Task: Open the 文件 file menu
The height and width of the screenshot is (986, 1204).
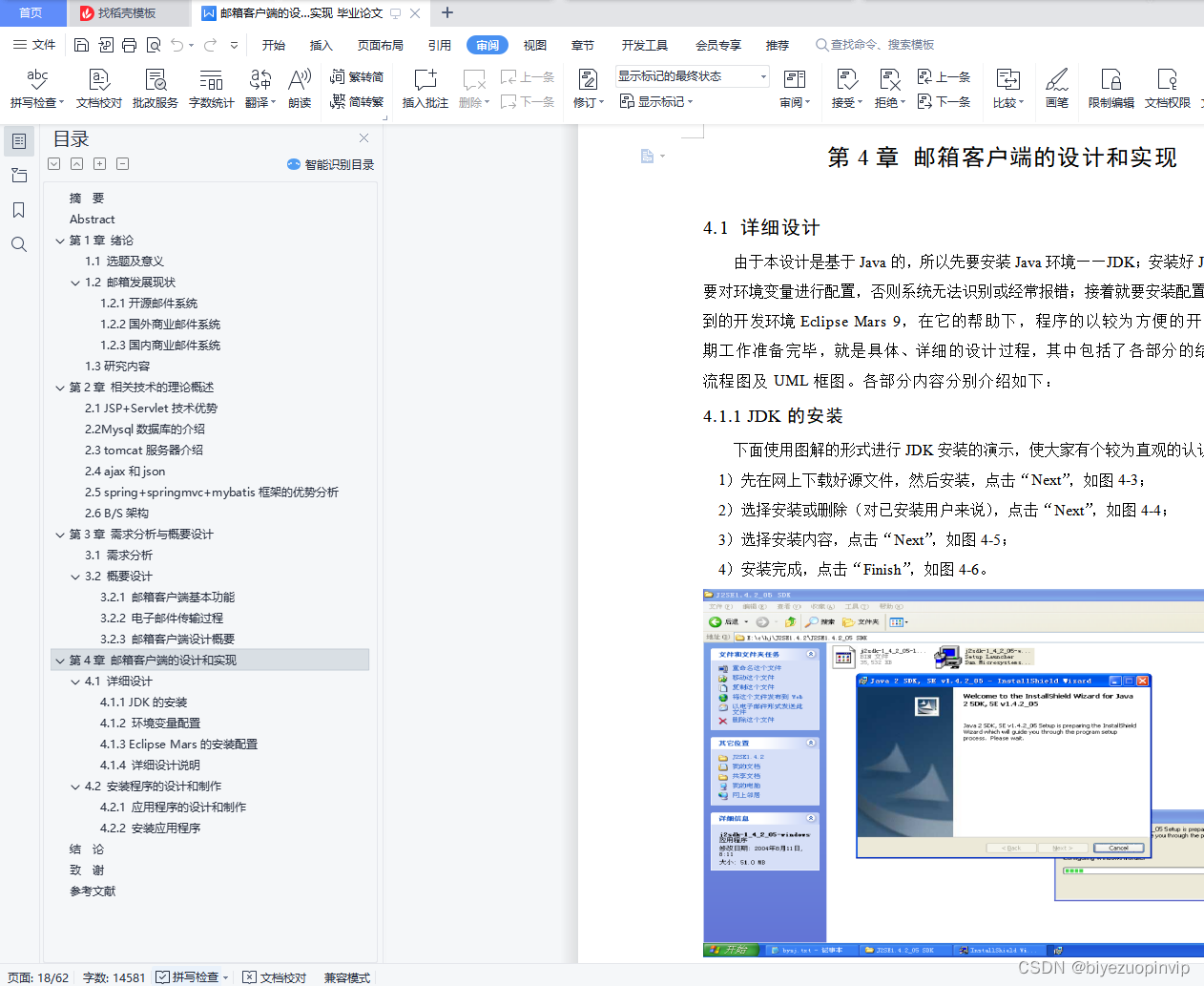Action: tap(34, 45)
